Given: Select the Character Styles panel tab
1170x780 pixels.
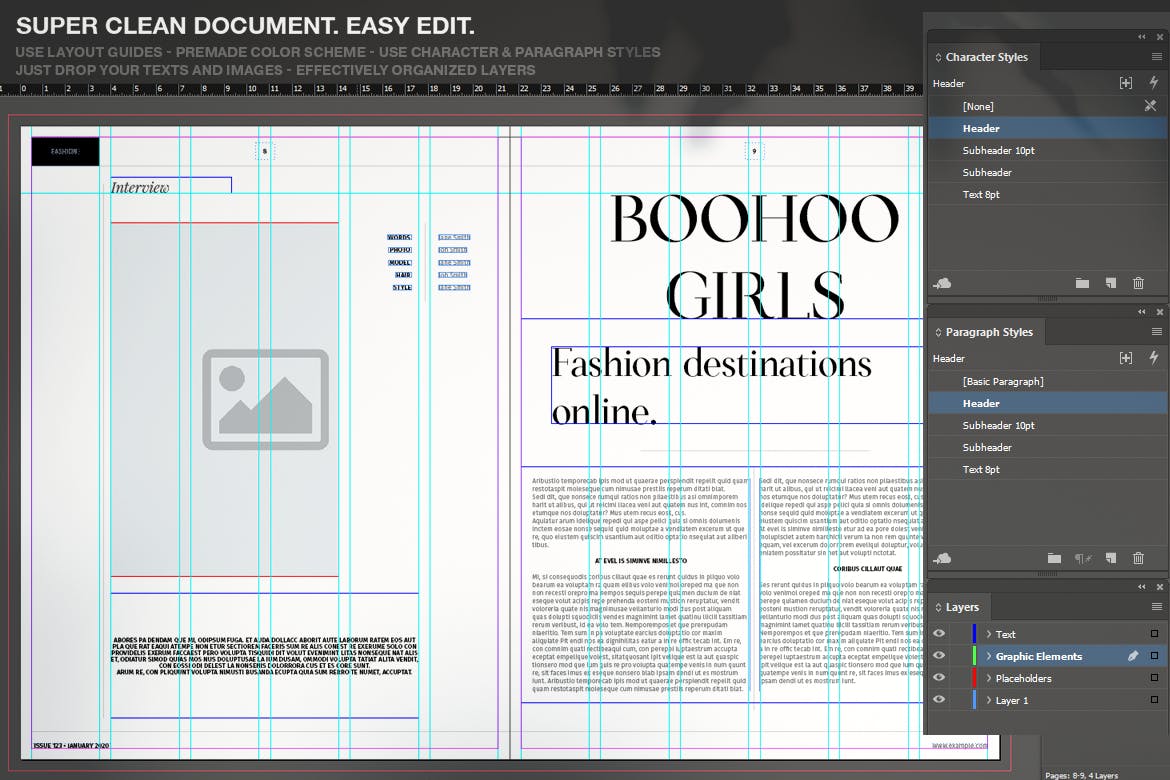Looking at the screenshot, I should click(x=986, y=57).
